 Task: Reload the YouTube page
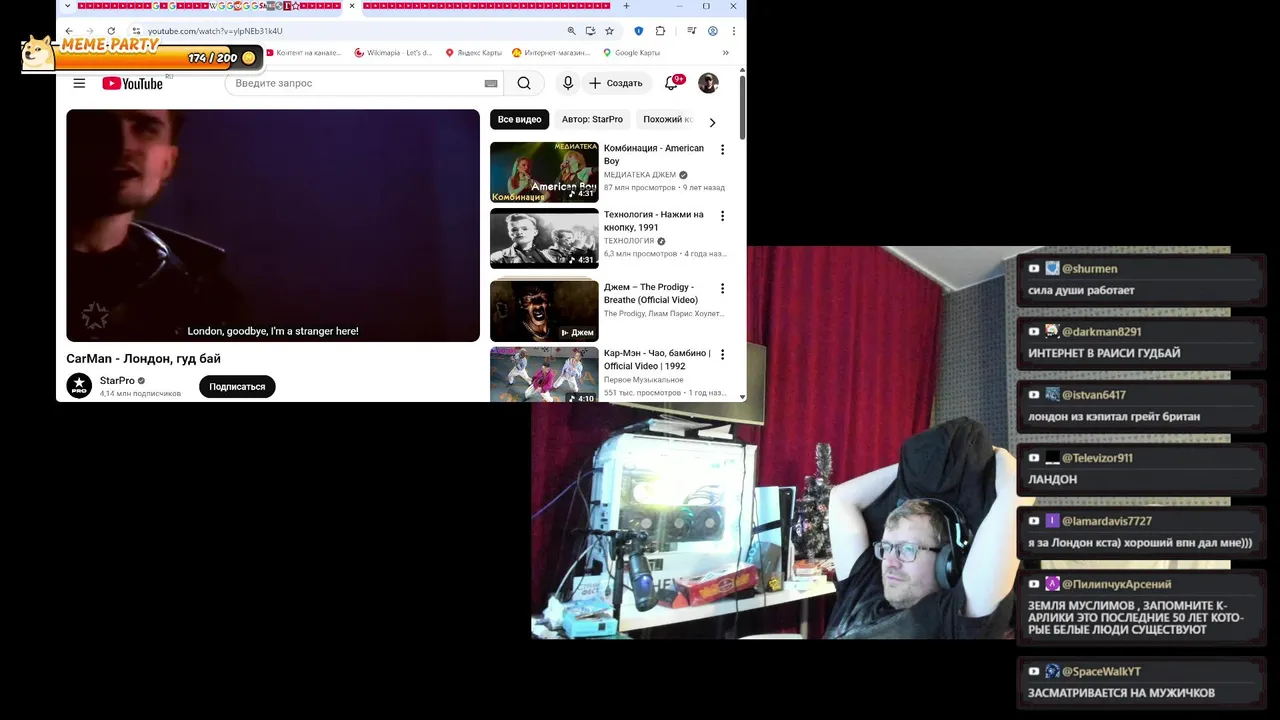[x=111, y=31]
